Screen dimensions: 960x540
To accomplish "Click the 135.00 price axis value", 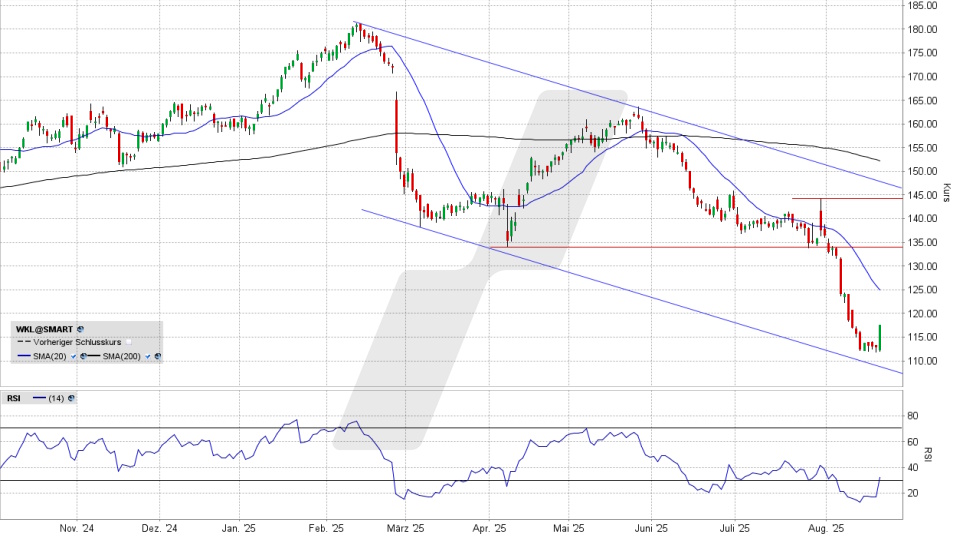I will (923, 242).
